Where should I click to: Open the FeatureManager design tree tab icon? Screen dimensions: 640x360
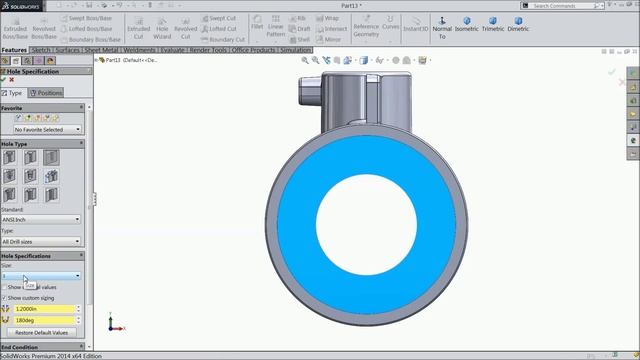(5, 61)
